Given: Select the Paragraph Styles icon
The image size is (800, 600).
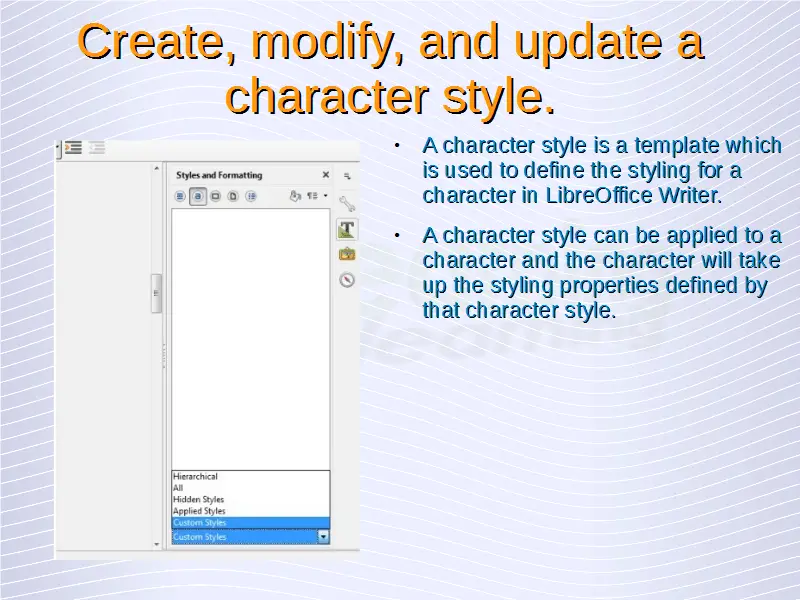Looking at the screenshot, I should pyautogui.click(x=181, y=196).
